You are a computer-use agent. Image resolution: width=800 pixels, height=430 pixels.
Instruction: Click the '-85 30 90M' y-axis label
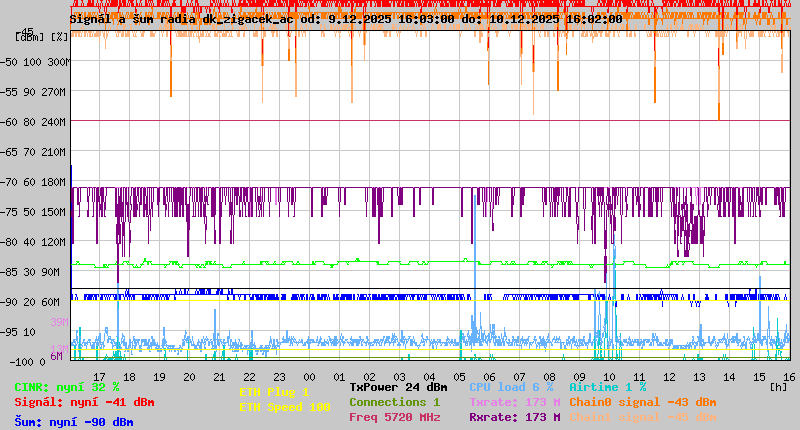coord(30,272)
